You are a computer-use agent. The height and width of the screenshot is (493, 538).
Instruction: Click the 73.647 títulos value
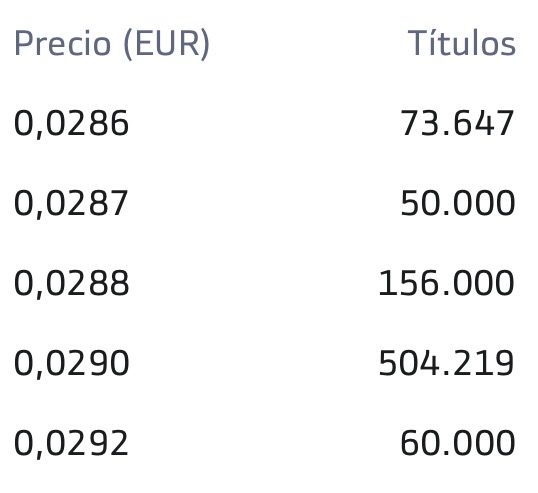pyautogui.click(x=458, y=123)
